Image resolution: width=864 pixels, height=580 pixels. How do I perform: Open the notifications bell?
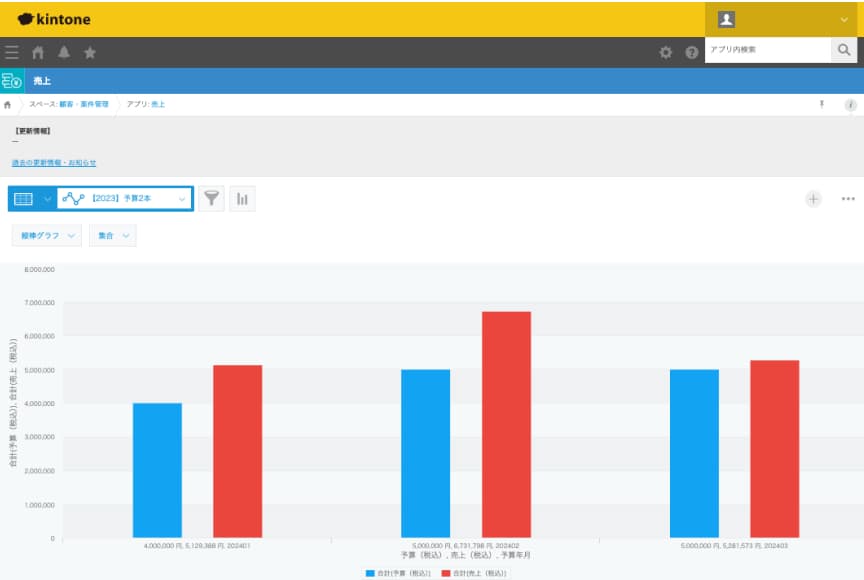(64, 52)
